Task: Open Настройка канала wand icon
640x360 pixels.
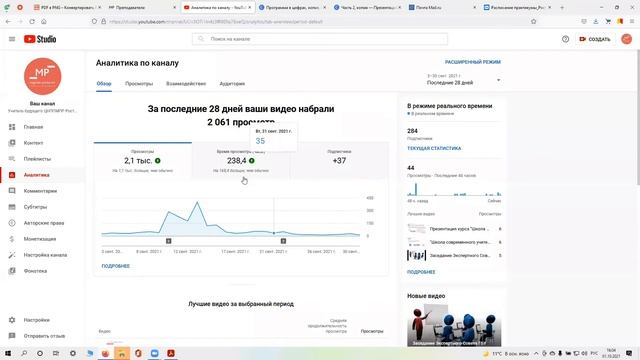Action: click(12, 255)
